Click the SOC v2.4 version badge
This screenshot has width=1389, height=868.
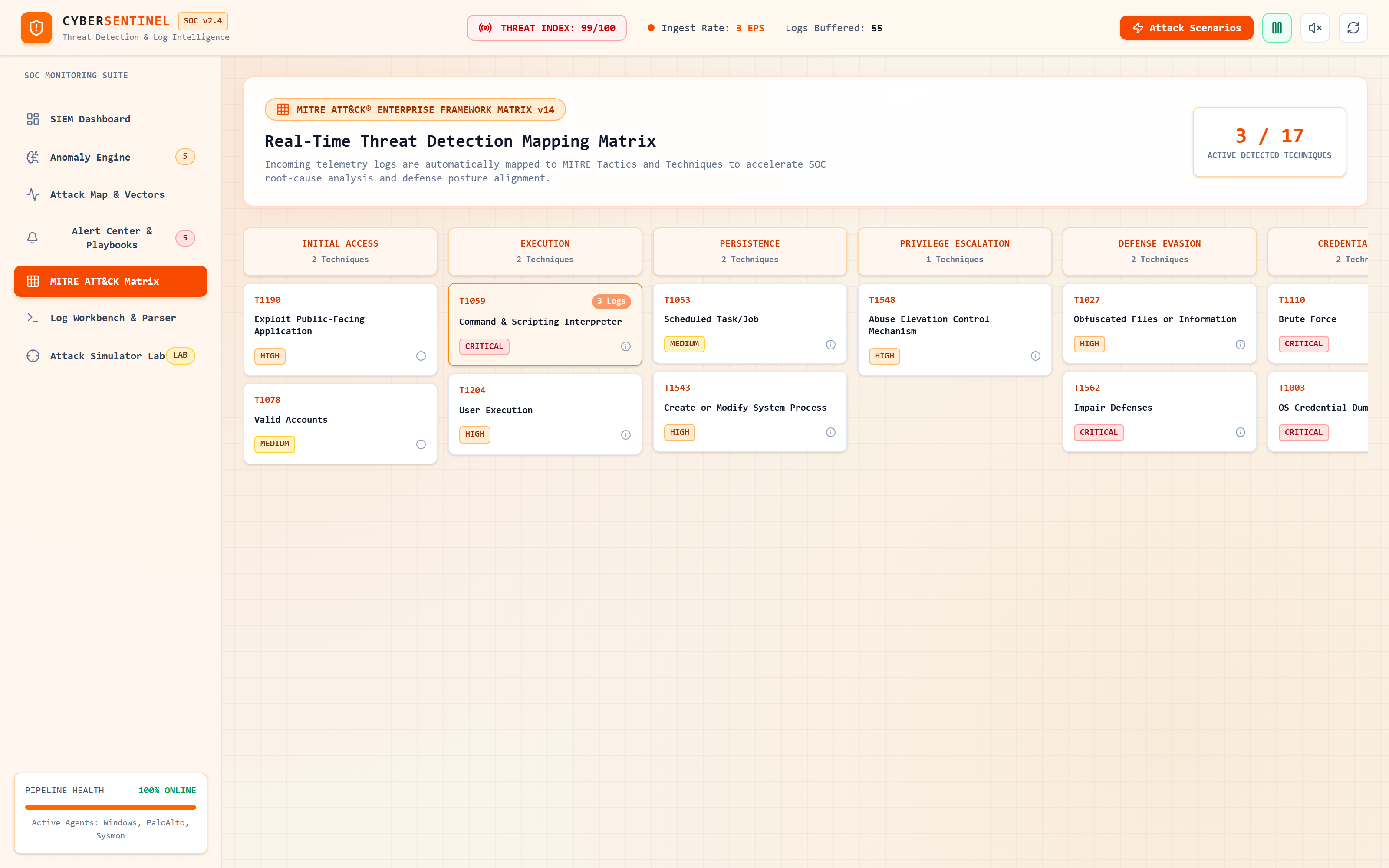pyautogui.click(x=203, y=21)
